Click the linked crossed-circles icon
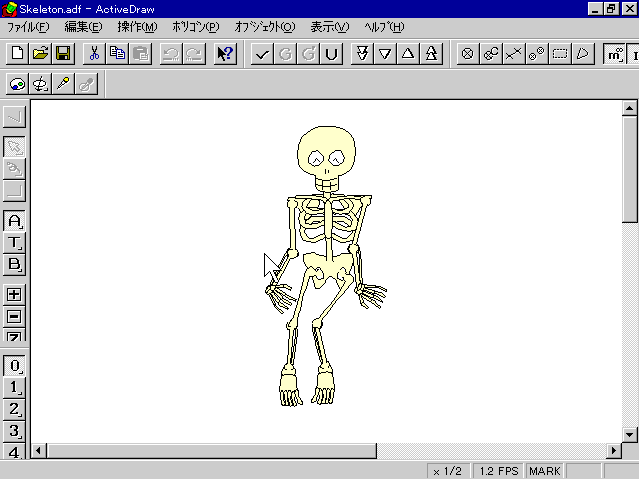This screenshot has height=479, width=639. point(491,53)
